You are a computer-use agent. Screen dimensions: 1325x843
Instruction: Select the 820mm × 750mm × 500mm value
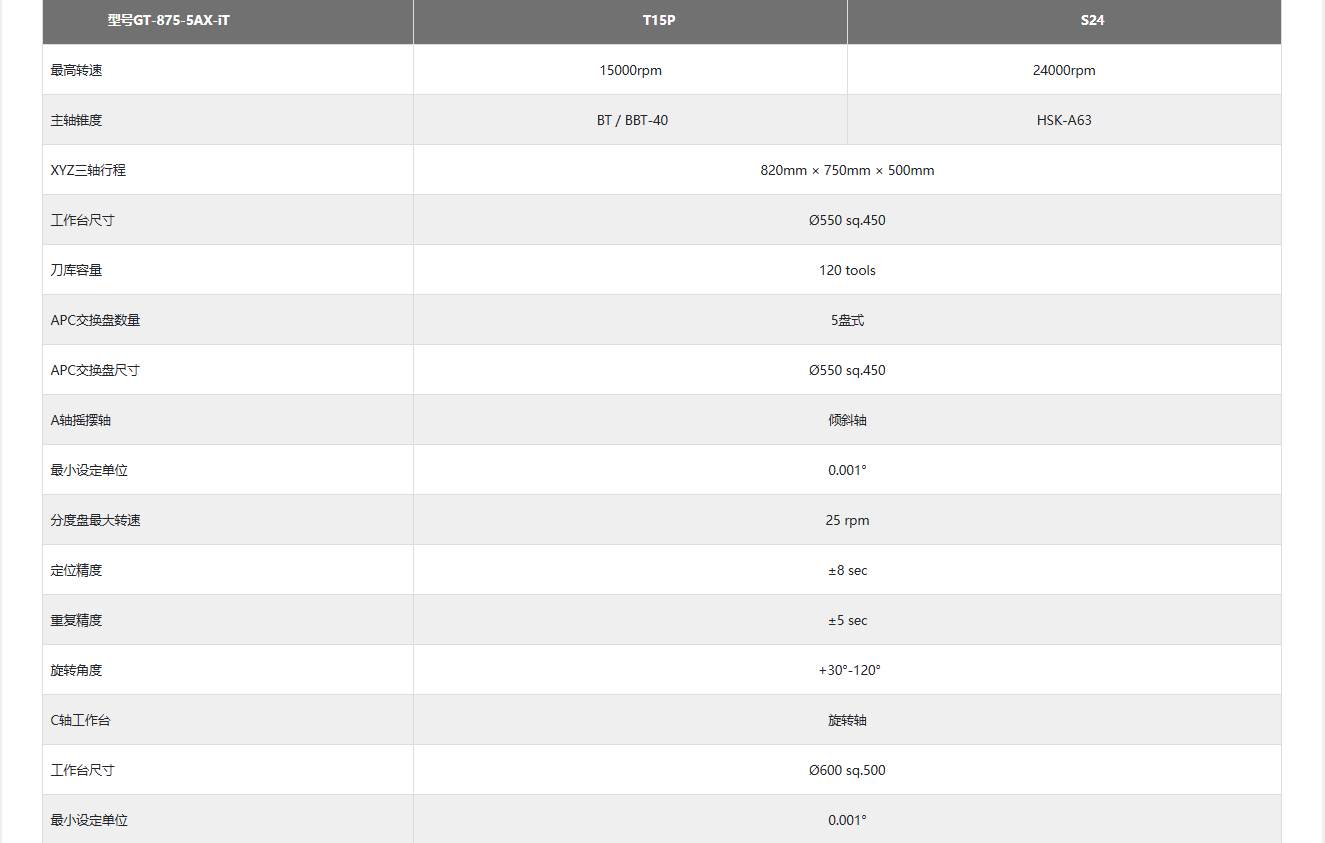[847, 170]
